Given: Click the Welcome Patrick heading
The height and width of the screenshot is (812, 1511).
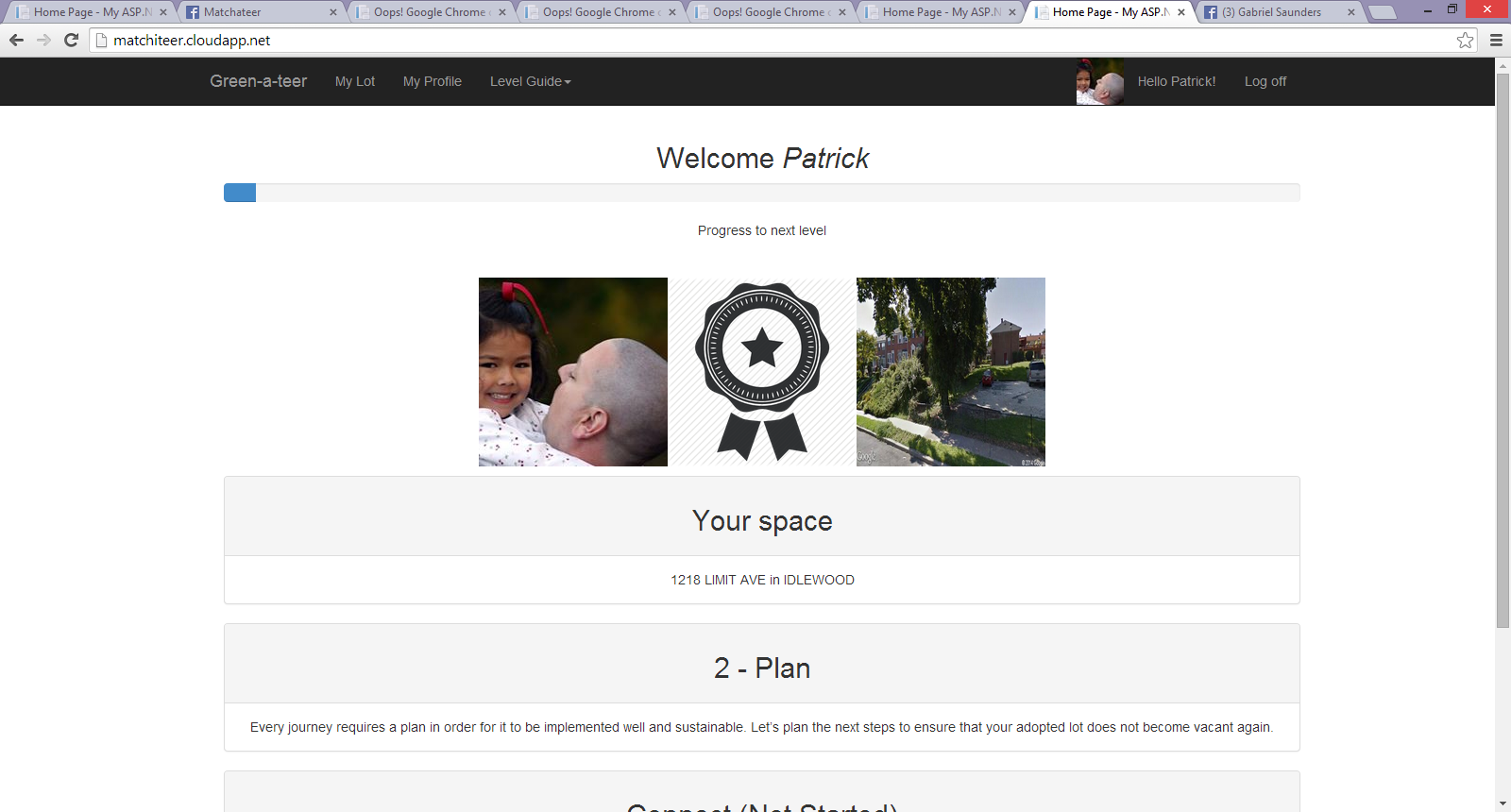Looking at the screenshot, I should (762, 158).
